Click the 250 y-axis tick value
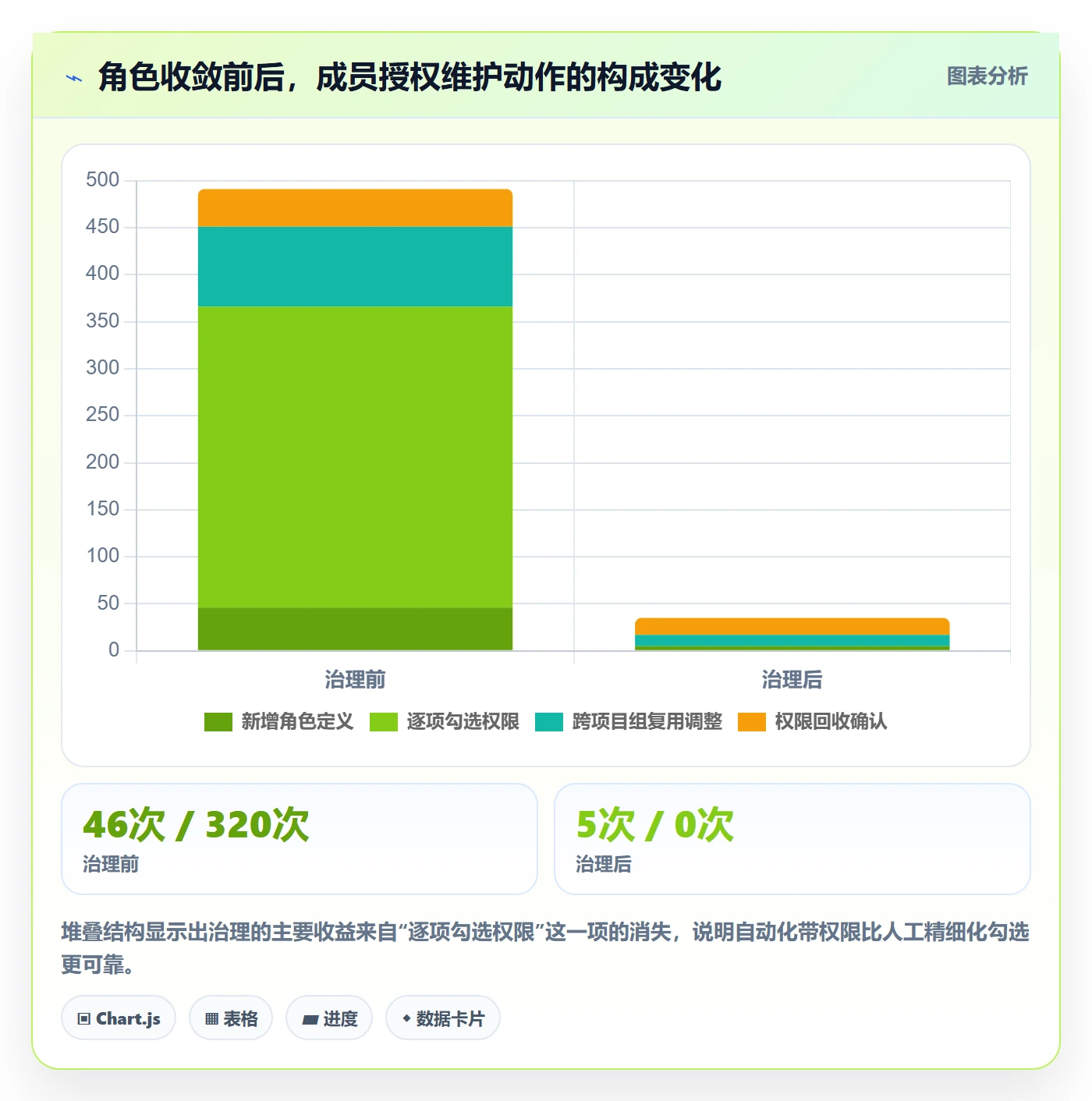This screenshot has height=1101, width=1092. point(103,415)
